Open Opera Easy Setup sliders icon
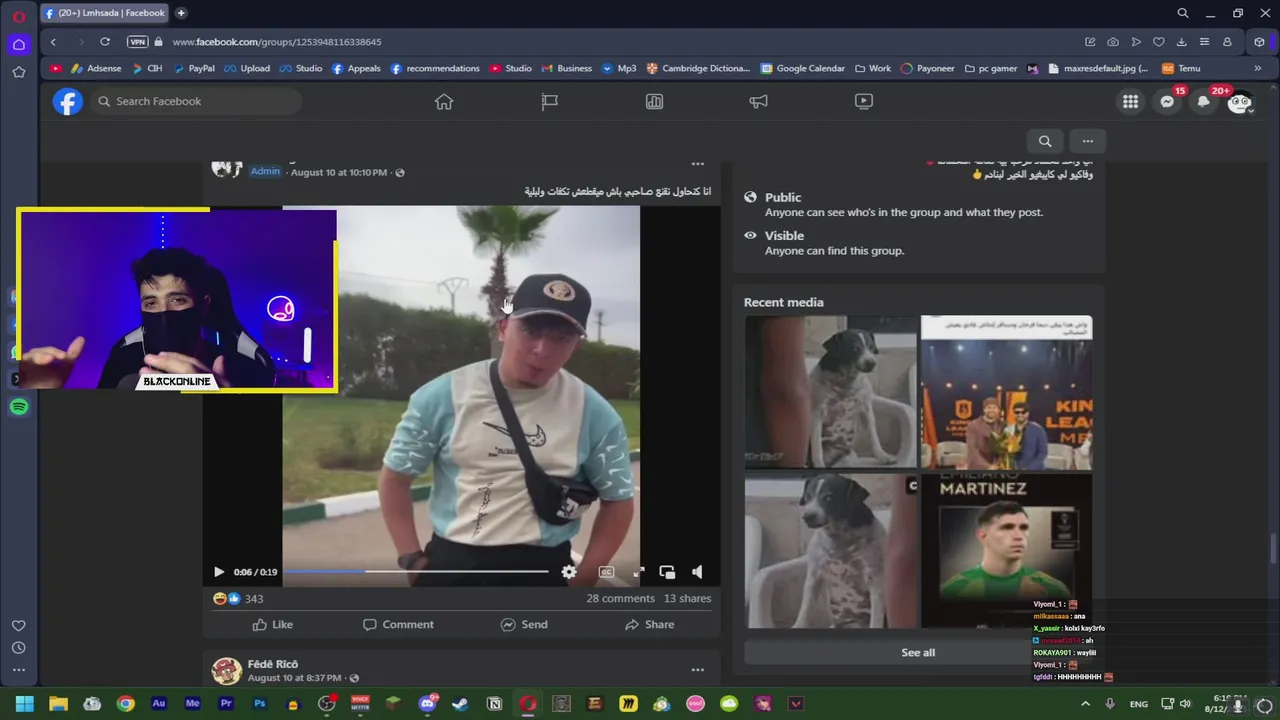The height and width of the screenshot is (720, 1280). pyautogui.click(x=1204, y=42)
